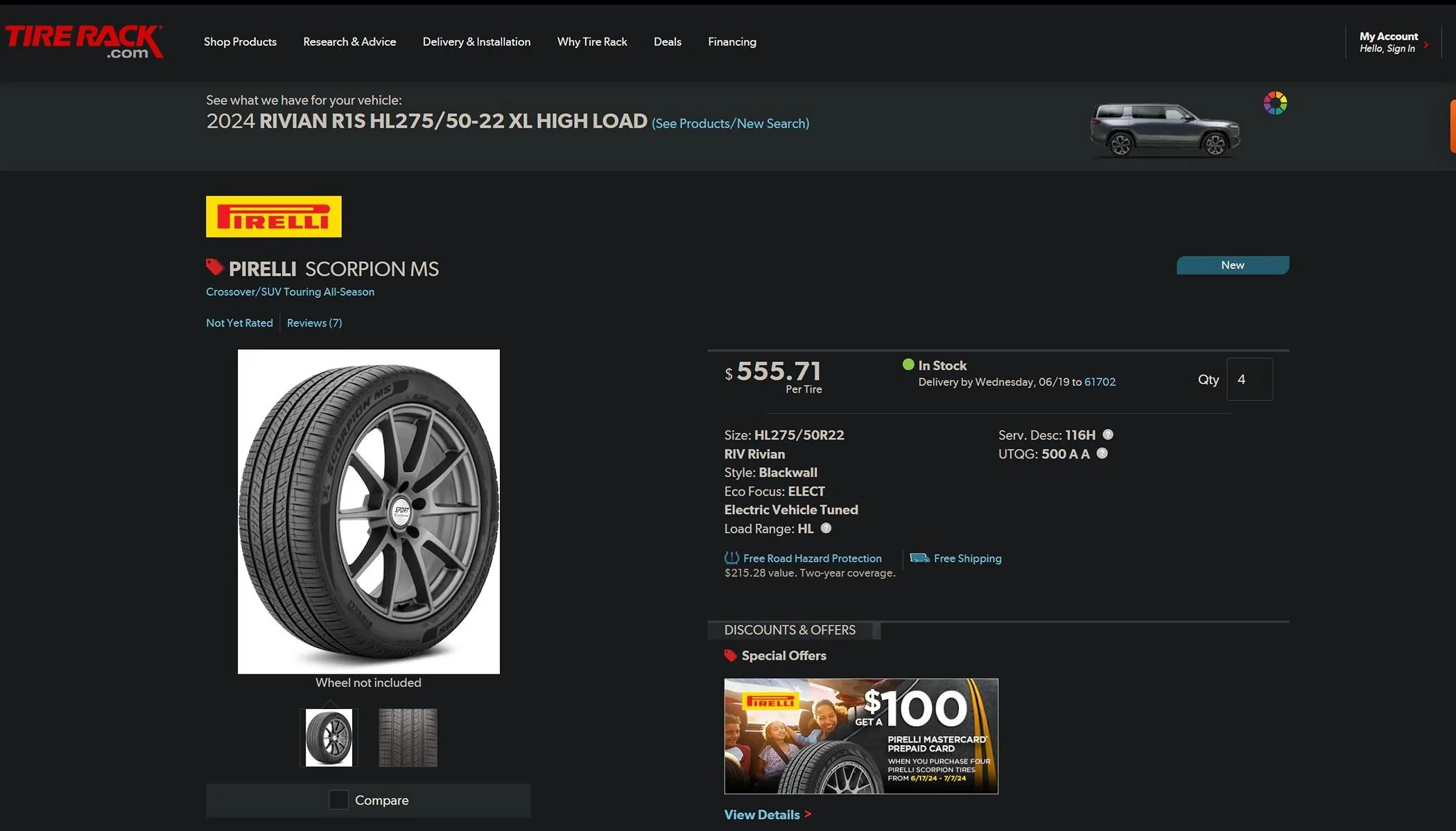The height and width of the screenshot is (831, 1456).
Task: Tick the Compare checkbox
Action: [x=338, y=800]
